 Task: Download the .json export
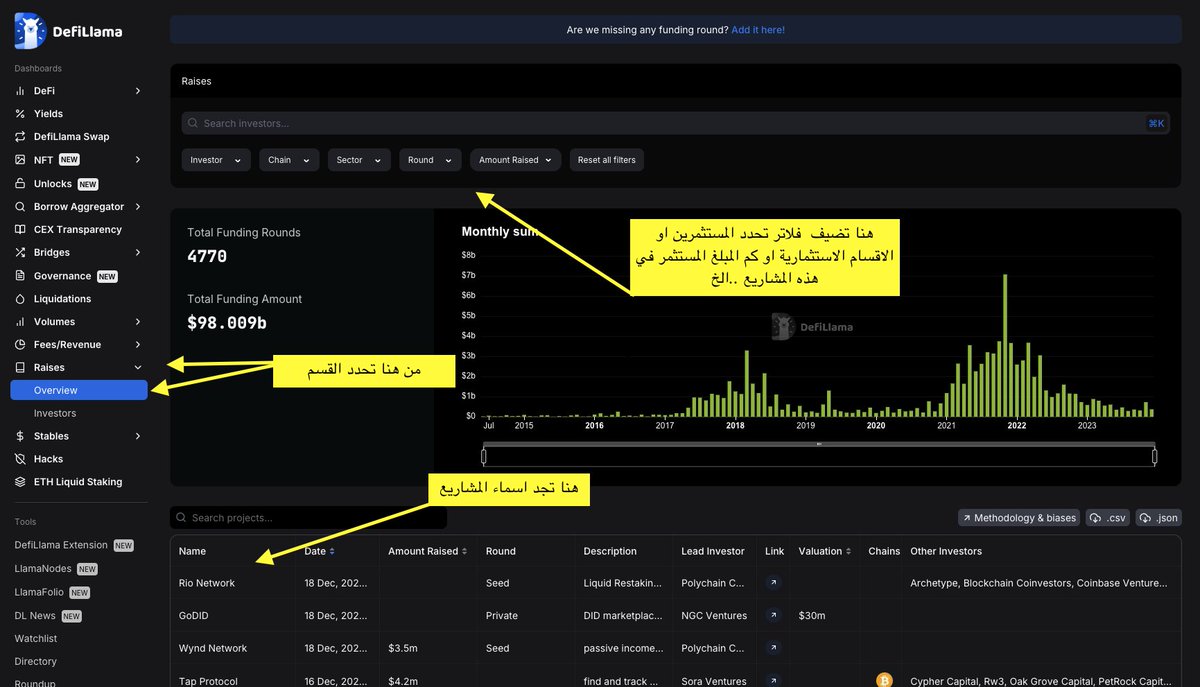click(1160, 518)
